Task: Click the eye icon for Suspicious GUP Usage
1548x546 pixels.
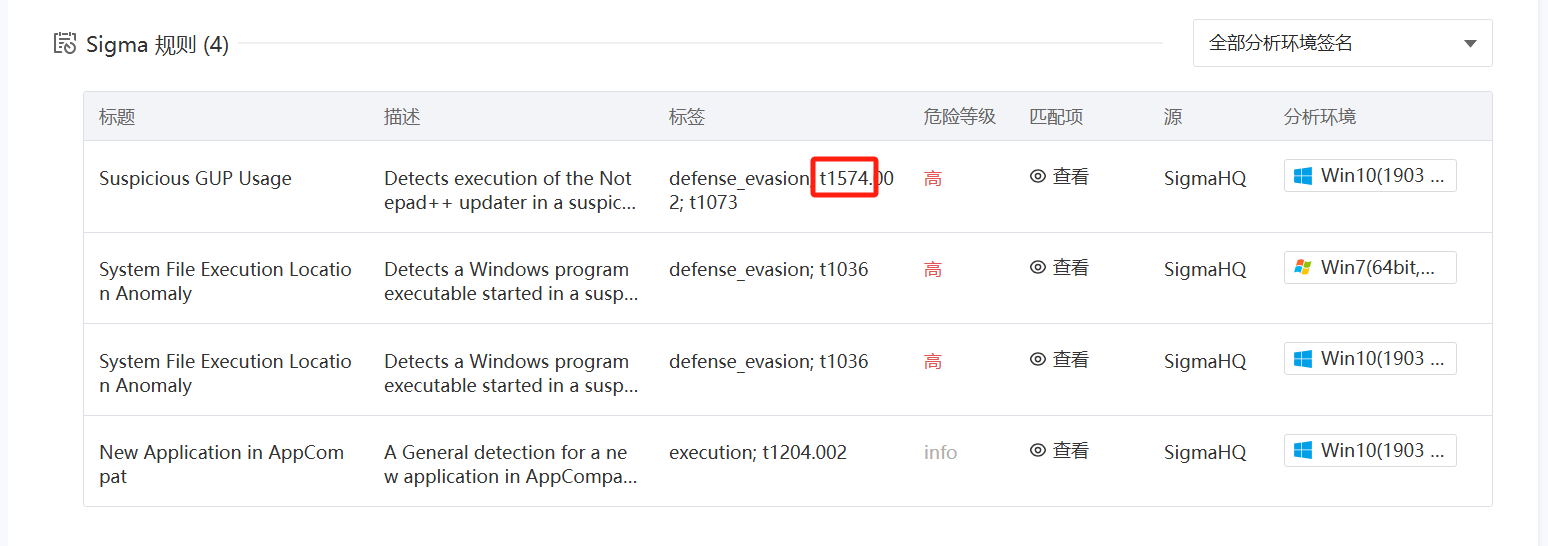Action: pos(1038,177)
